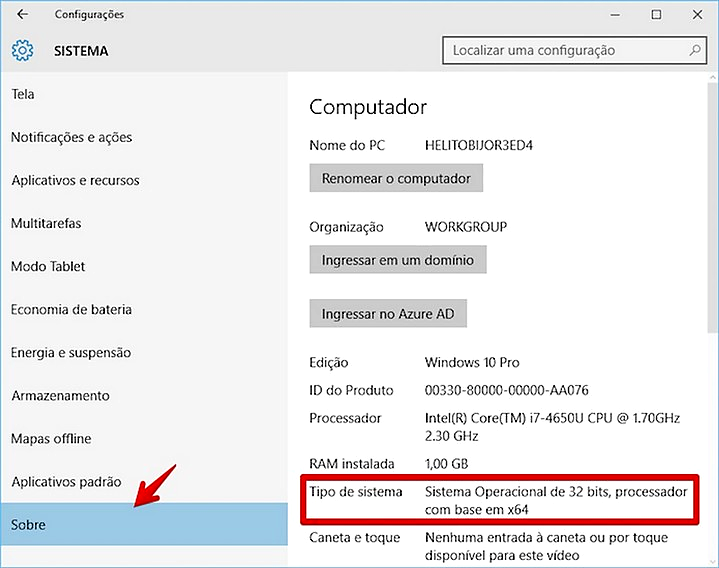Click Ingressar no Azure AD button

388,314
